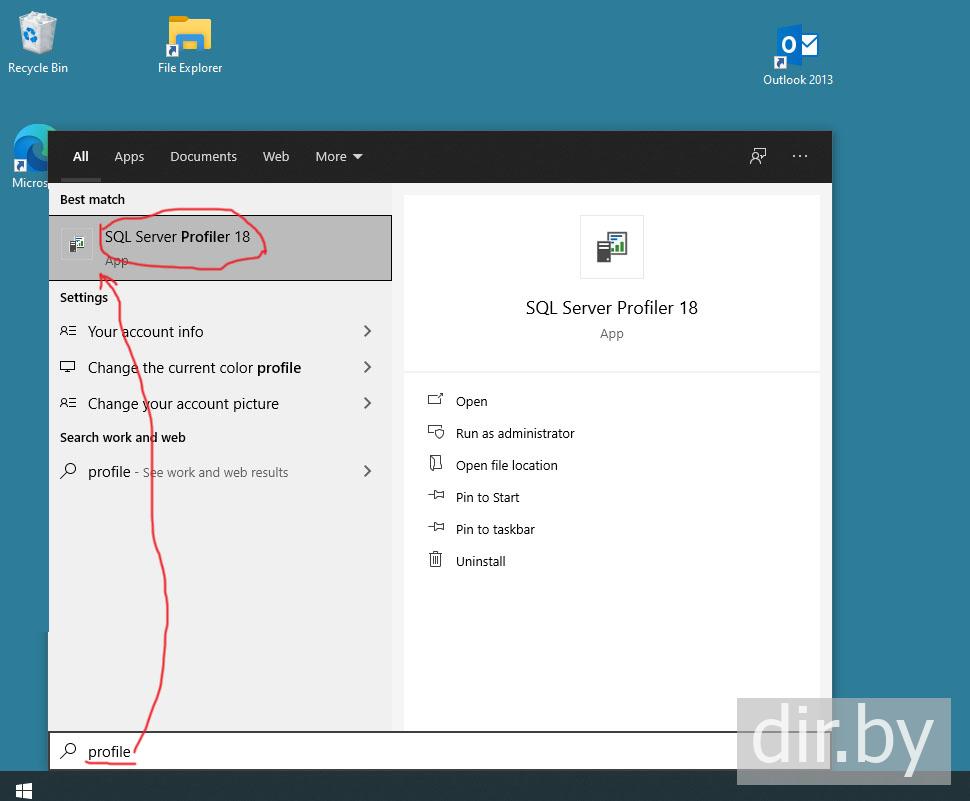The width and height of the screenshot is (970, 801).
Task: Switch to the Documents search tab
Action: pos(204,156)
